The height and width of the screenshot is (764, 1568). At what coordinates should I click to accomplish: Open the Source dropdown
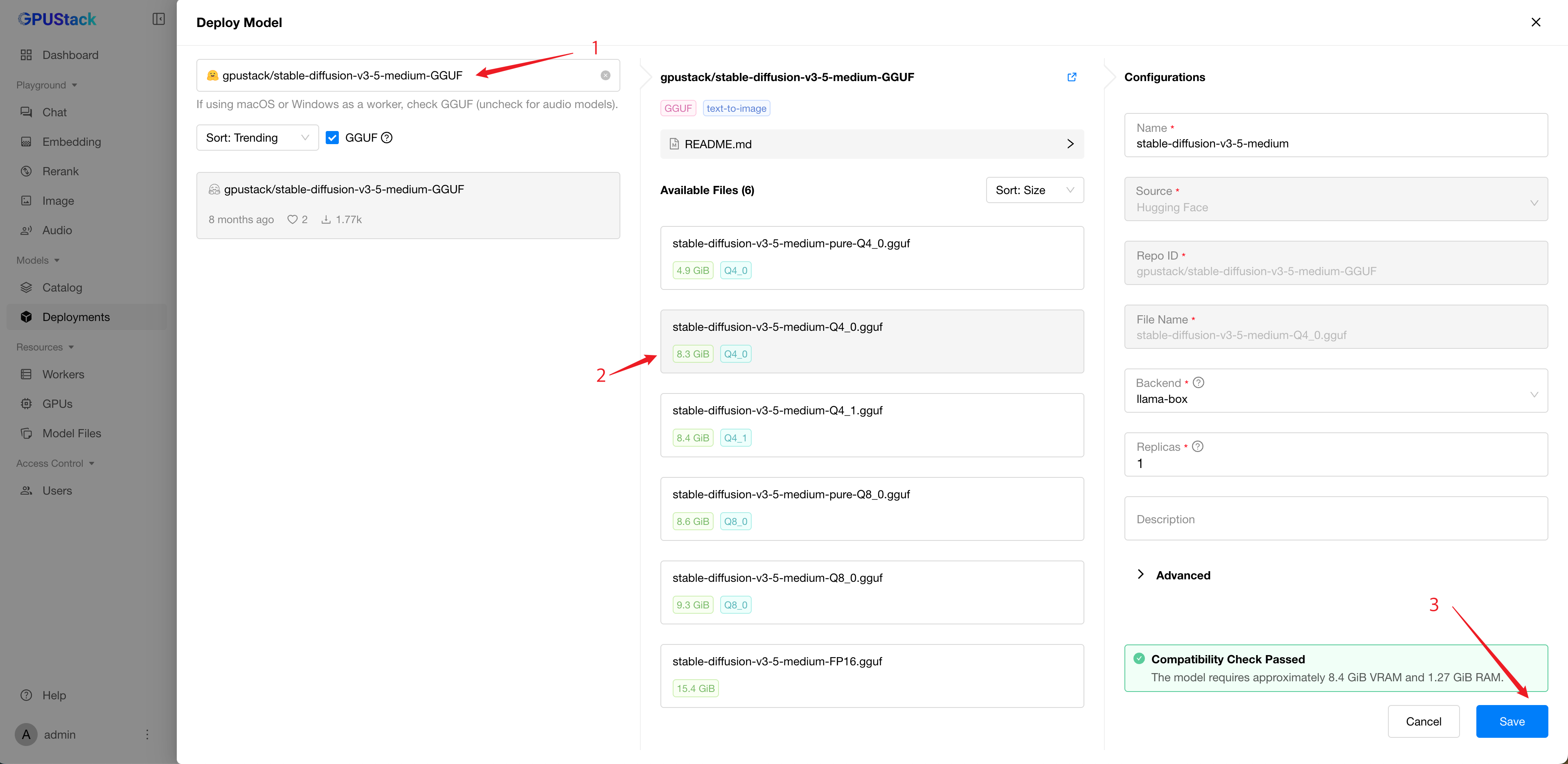click(1336, 199)
